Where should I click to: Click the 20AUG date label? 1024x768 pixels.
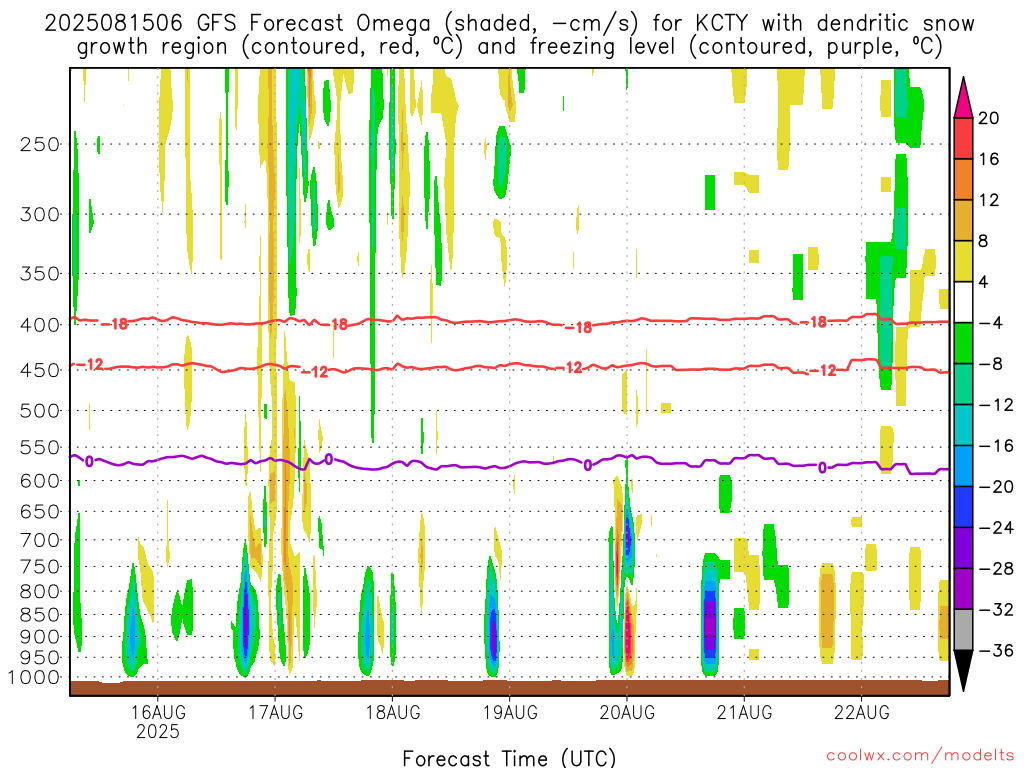coord(627,712)
